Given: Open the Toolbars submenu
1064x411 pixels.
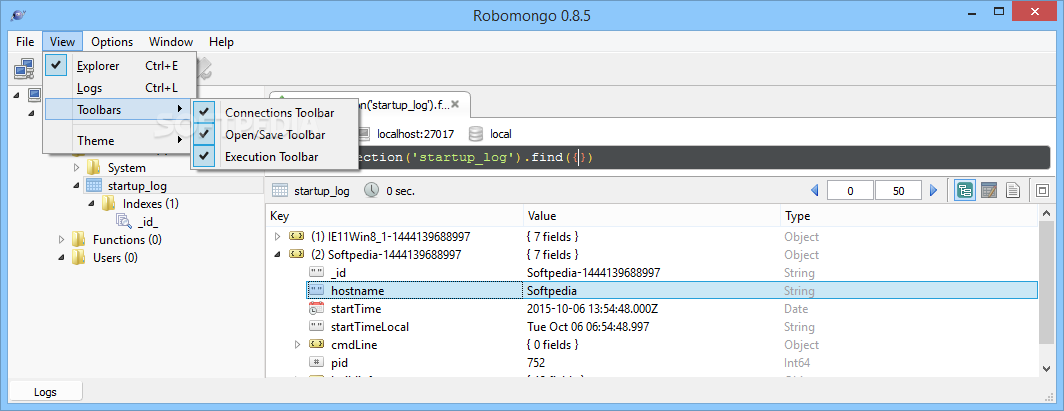Looking at the screenshot, I should click(x=120, y=109).
